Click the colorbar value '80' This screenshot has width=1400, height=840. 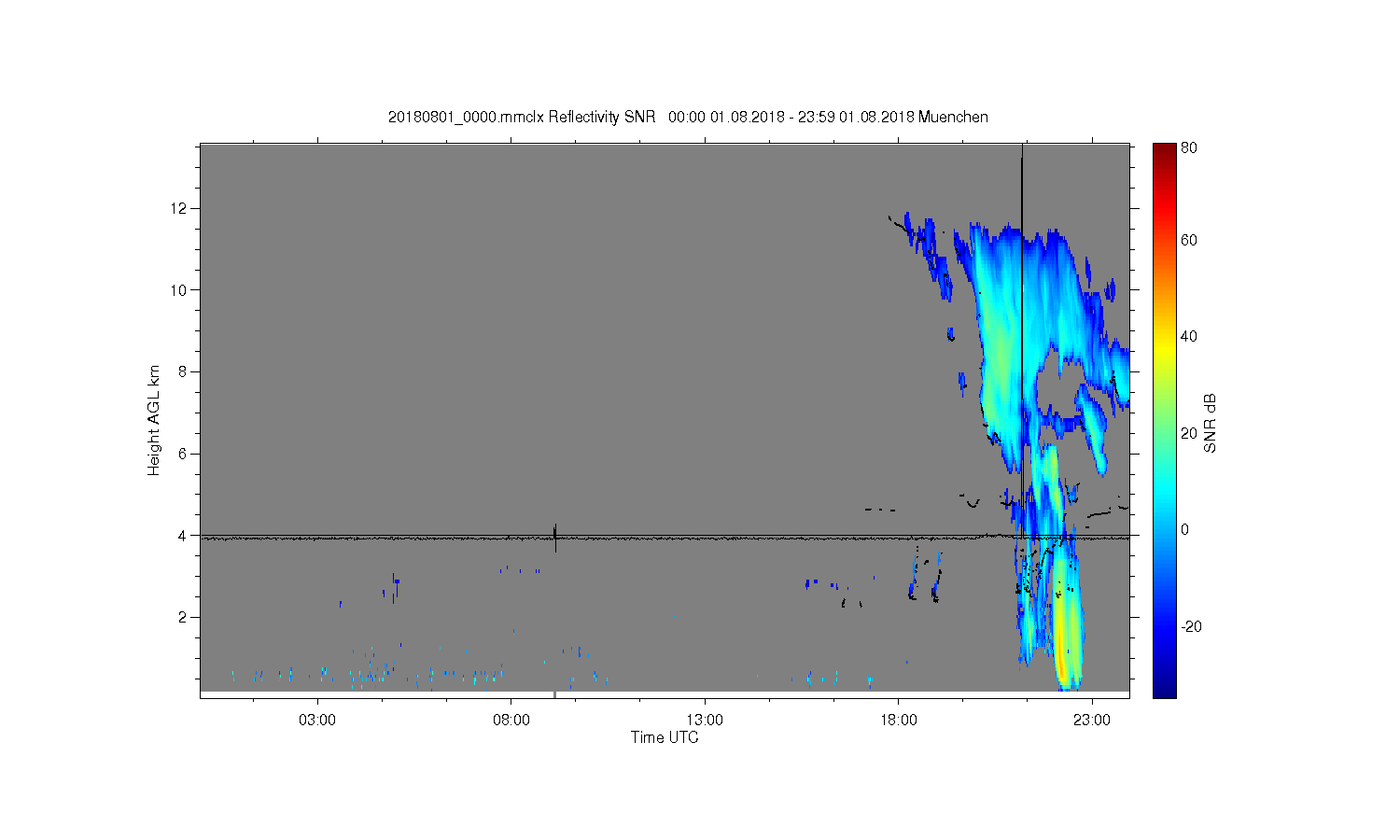[x=1189, y=147]
